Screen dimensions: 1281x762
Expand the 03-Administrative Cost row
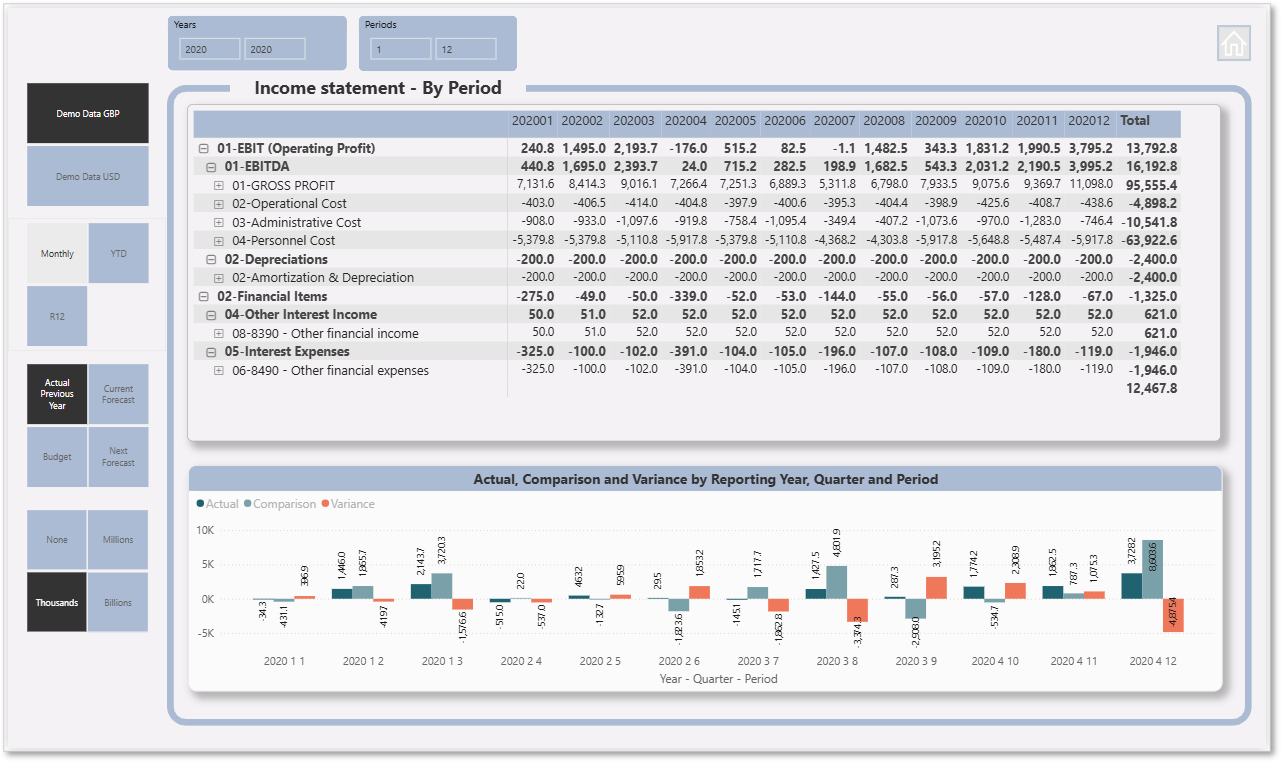coord(219,222)
